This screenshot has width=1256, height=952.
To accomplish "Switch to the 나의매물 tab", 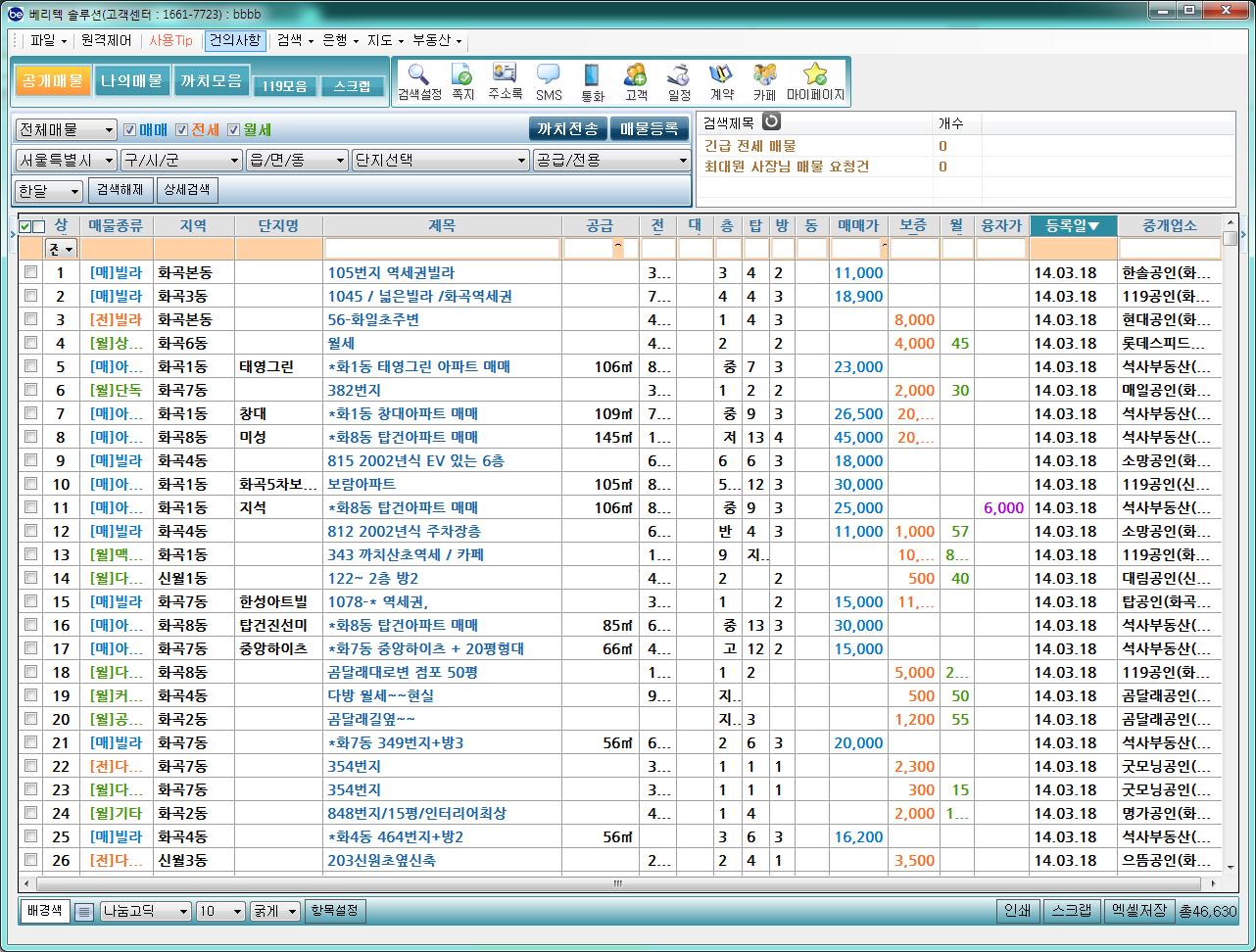I will (x=132, y=80).
